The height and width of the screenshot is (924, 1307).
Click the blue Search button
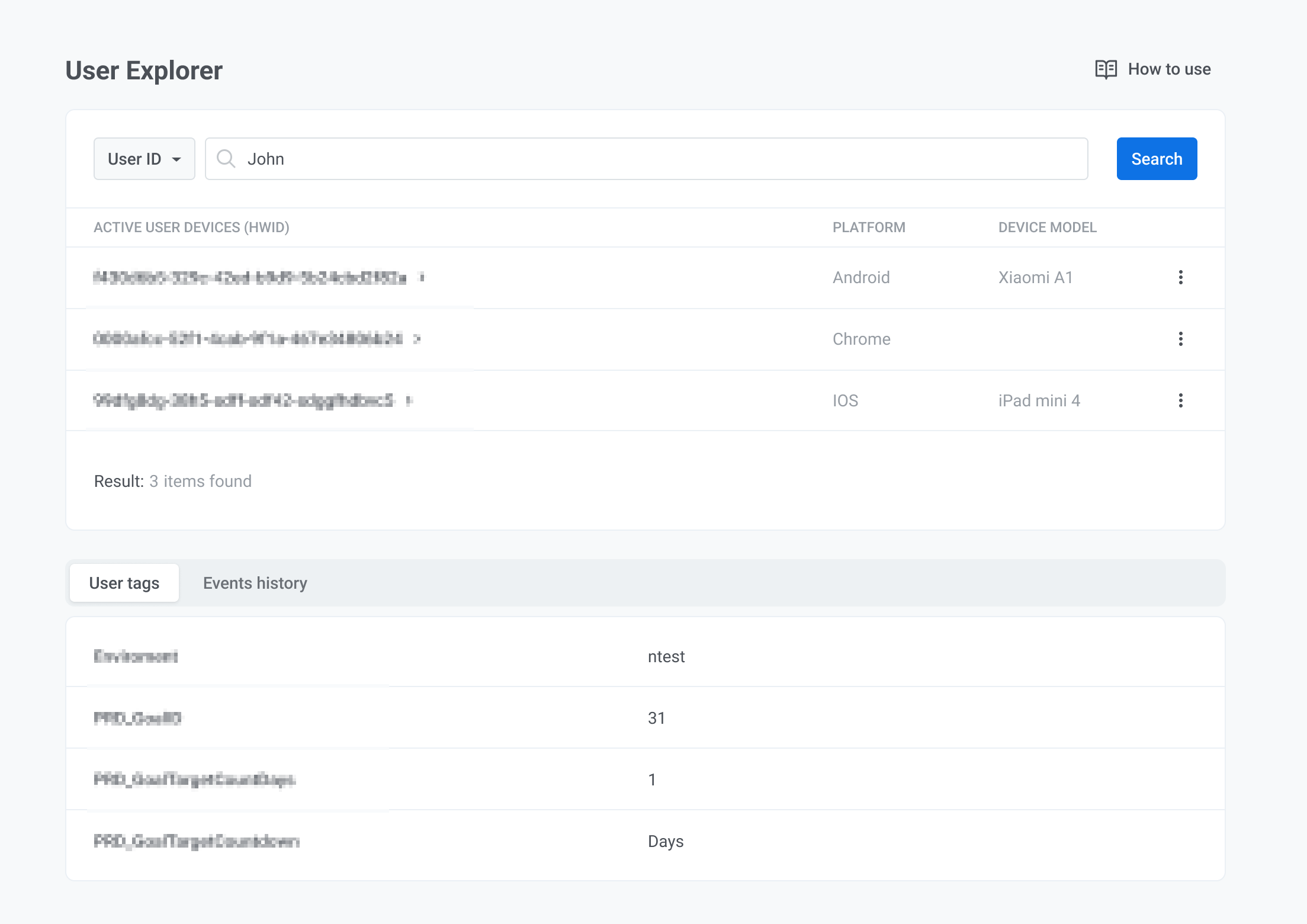pyautogui.click(x=1157, y=159)
